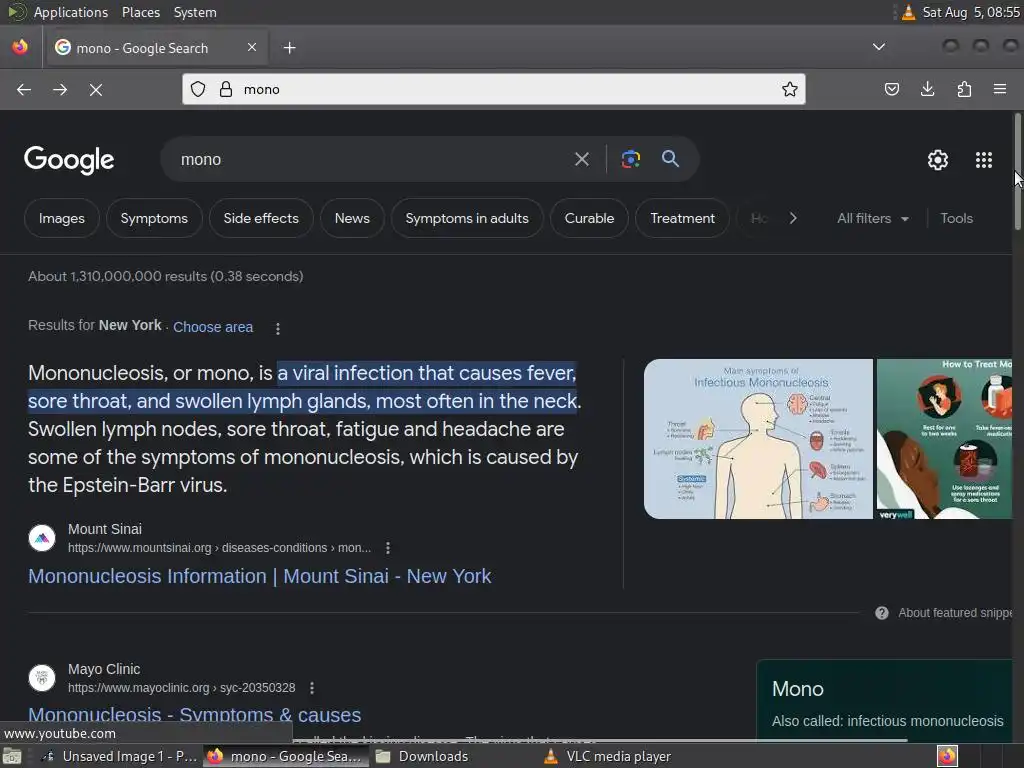Open Mononucleosis Information Mount Sinai link
Viewport: 1024px width, 768px height.
click(x=260, y=576)
